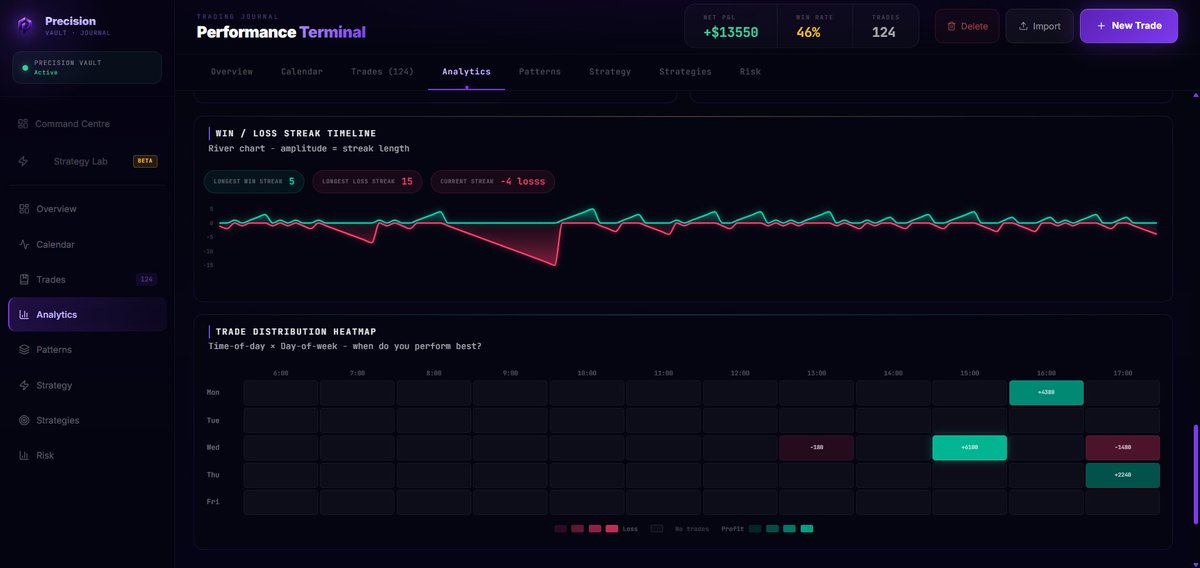The image size is (1200, 568).
Task: Click the Import button
Action: 1040,26
